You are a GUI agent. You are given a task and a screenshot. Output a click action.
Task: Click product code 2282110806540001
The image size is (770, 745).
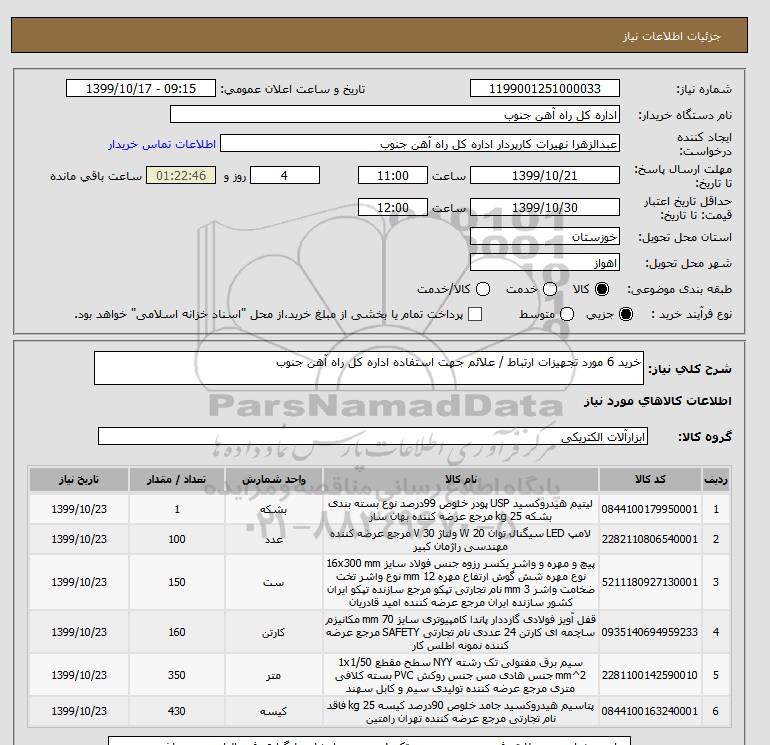pyautogui.click(x=650, y=539)
